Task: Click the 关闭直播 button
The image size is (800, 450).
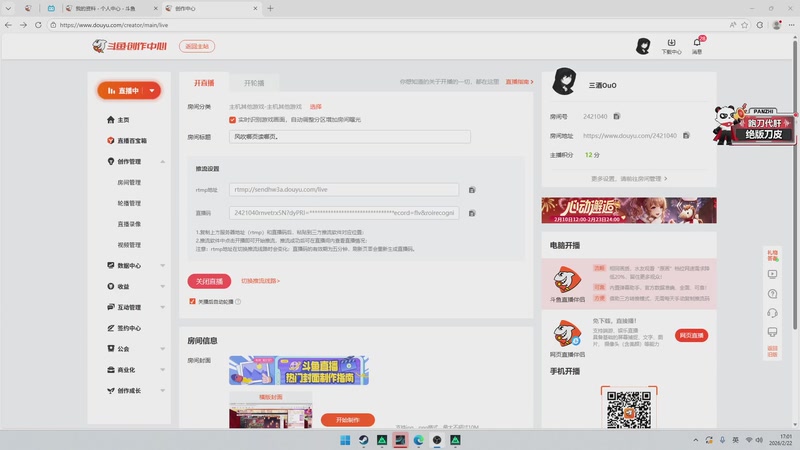Action: pos(209,281)
